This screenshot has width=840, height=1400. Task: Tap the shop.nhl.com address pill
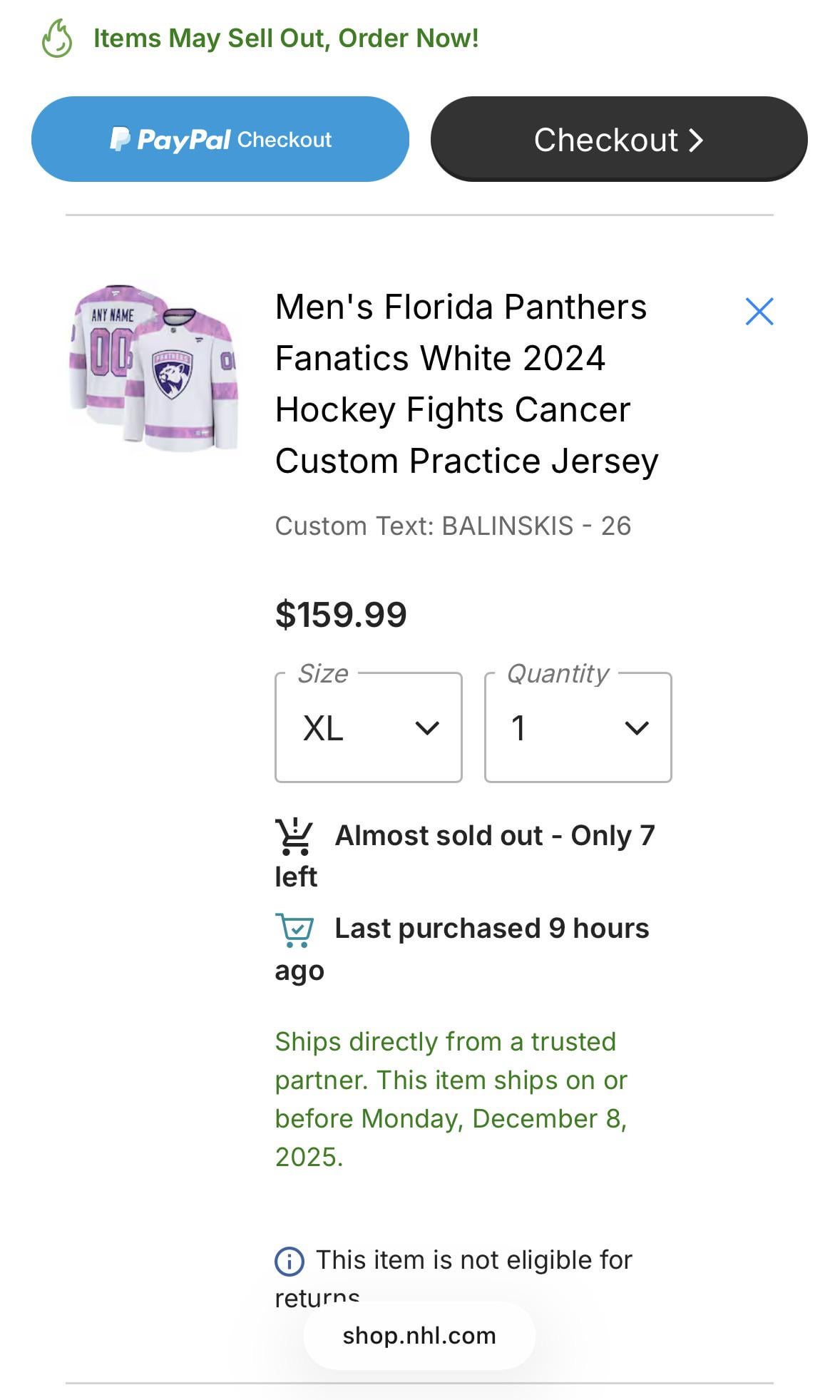coord(419,1335)
